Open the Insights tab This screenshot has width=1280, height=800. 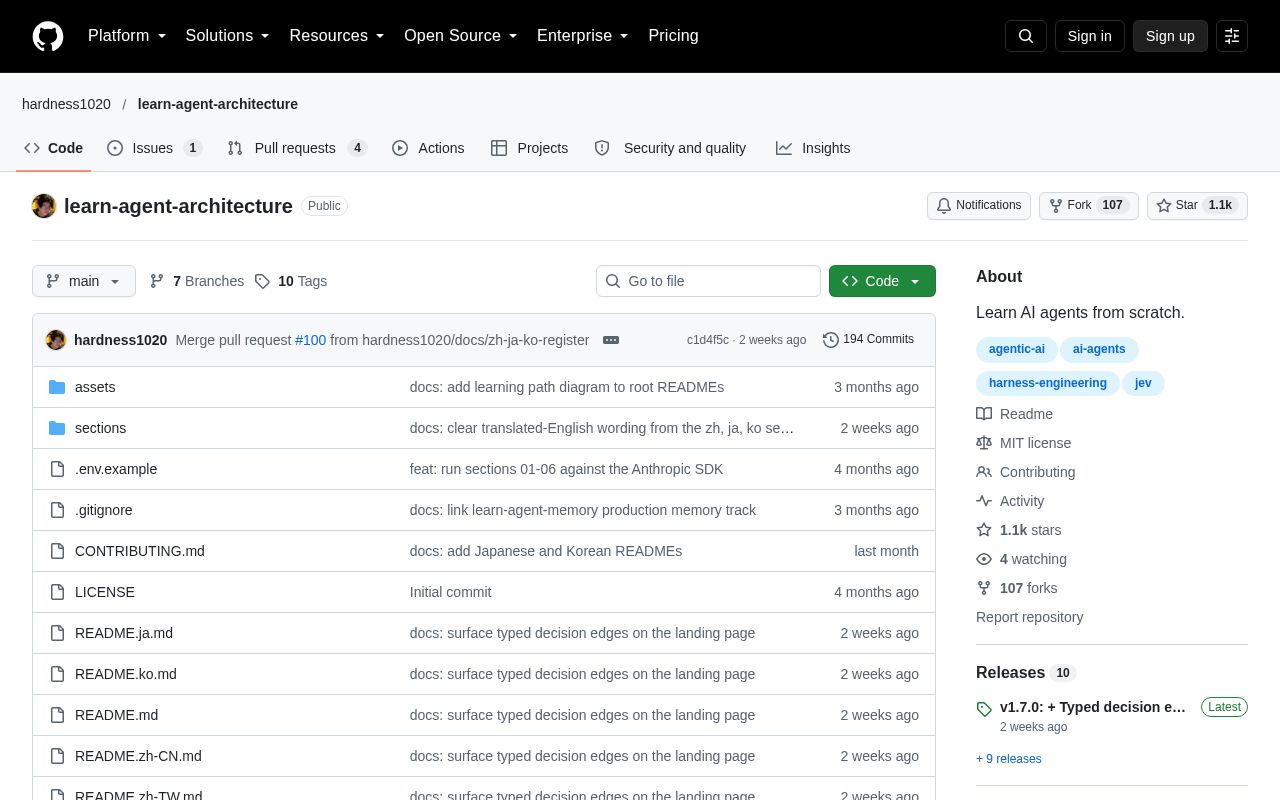(x=813, y=148)
